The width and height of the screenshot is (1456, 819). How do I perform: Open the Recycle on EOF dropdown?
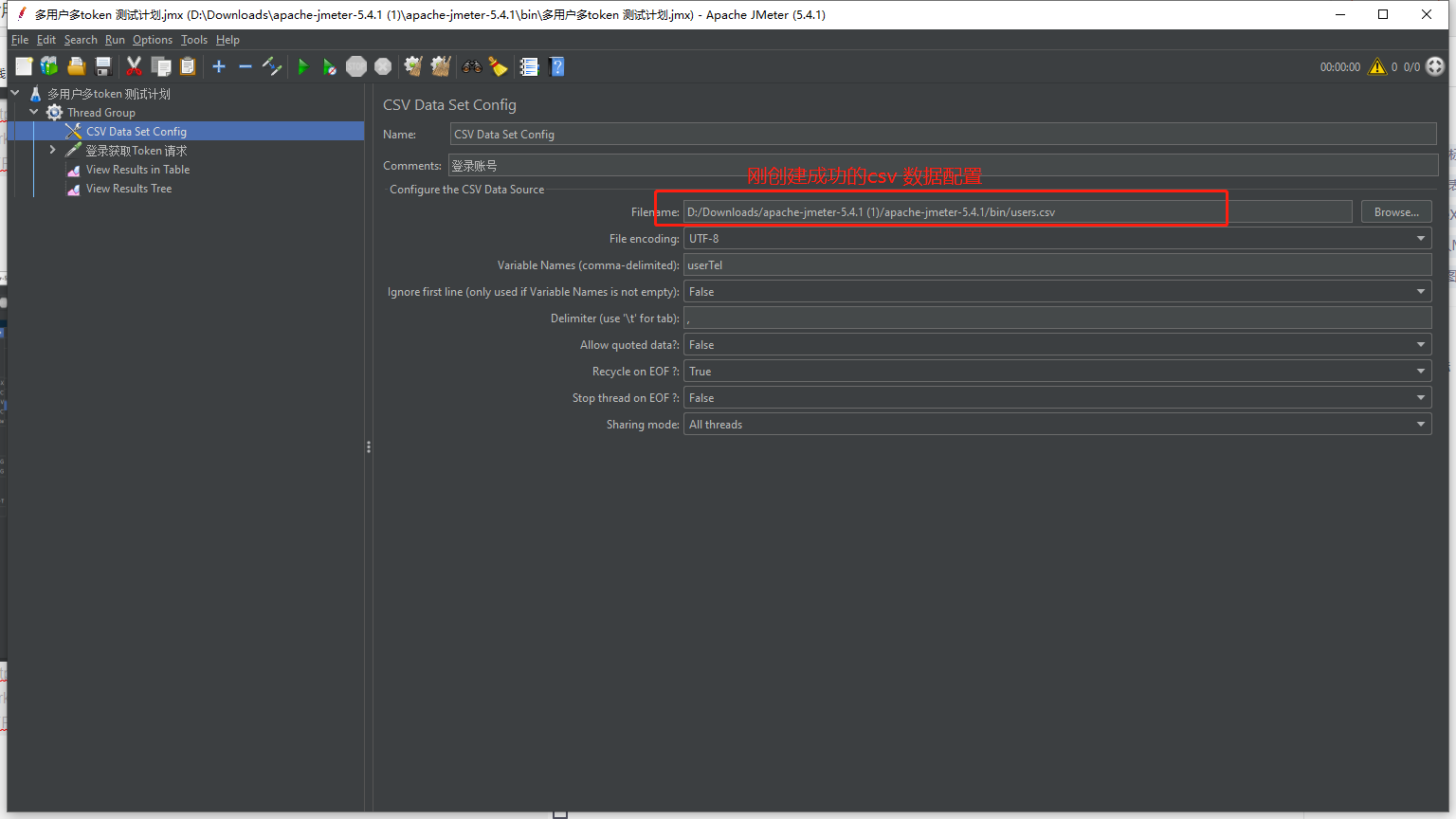coord(1057,372)
